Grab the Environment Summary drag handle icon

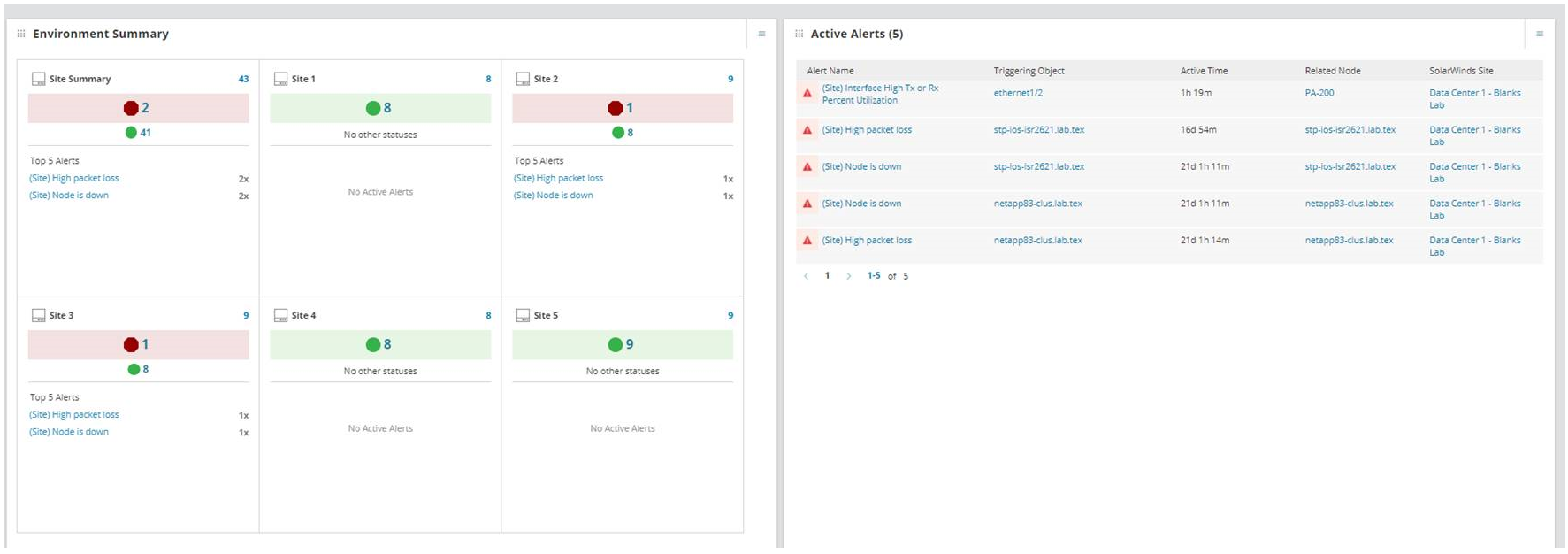tap(21, 34)
